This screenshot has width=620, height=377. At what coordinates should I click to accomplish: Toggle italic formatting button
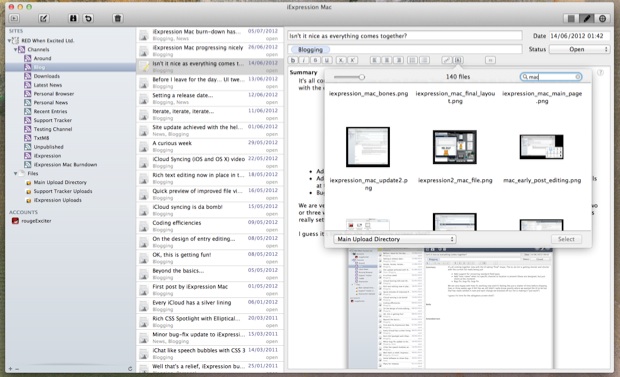click(304, 60)
